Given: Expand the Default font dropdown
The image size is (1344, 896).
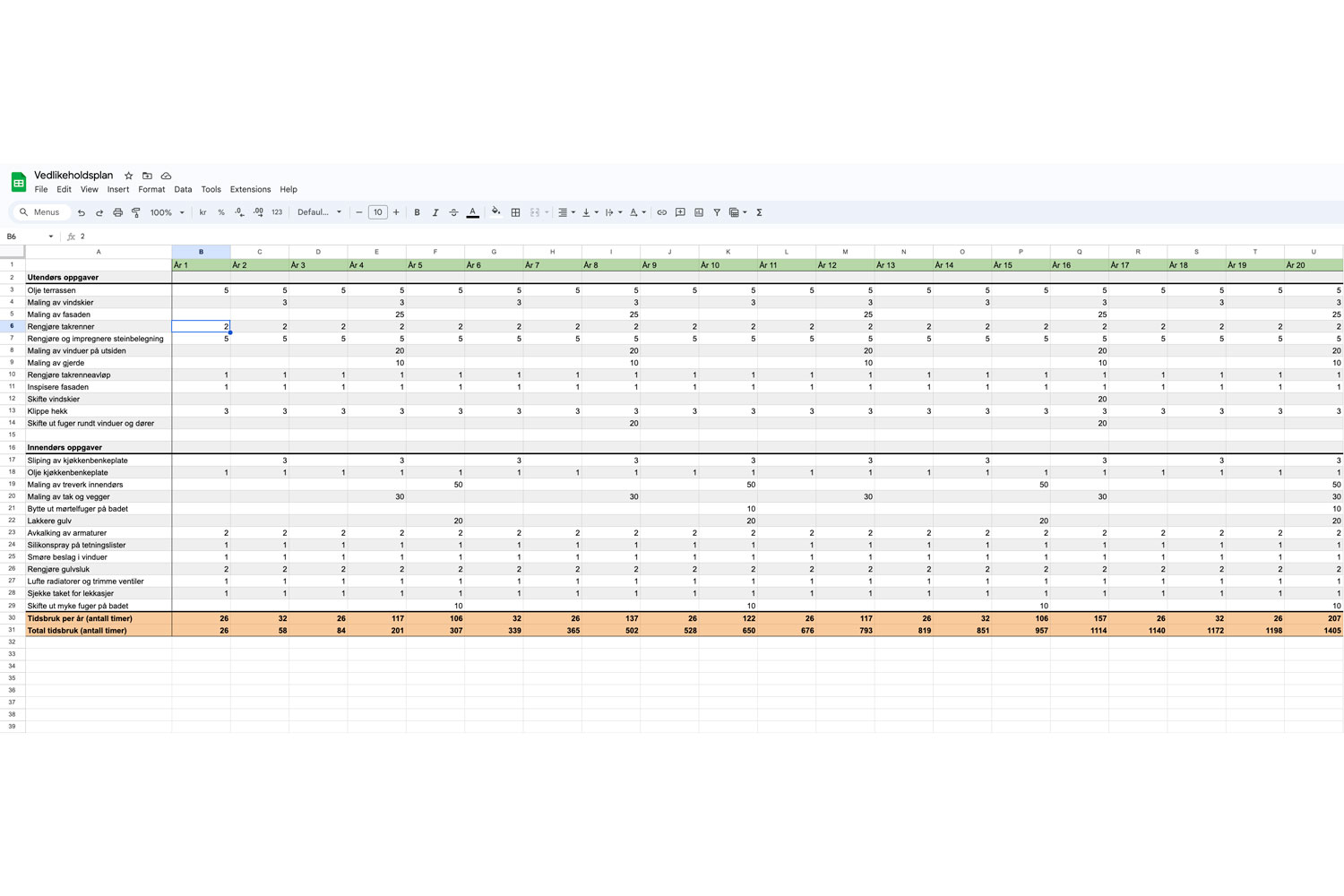Looking at the screenshot, I should (x=319, y=212).
